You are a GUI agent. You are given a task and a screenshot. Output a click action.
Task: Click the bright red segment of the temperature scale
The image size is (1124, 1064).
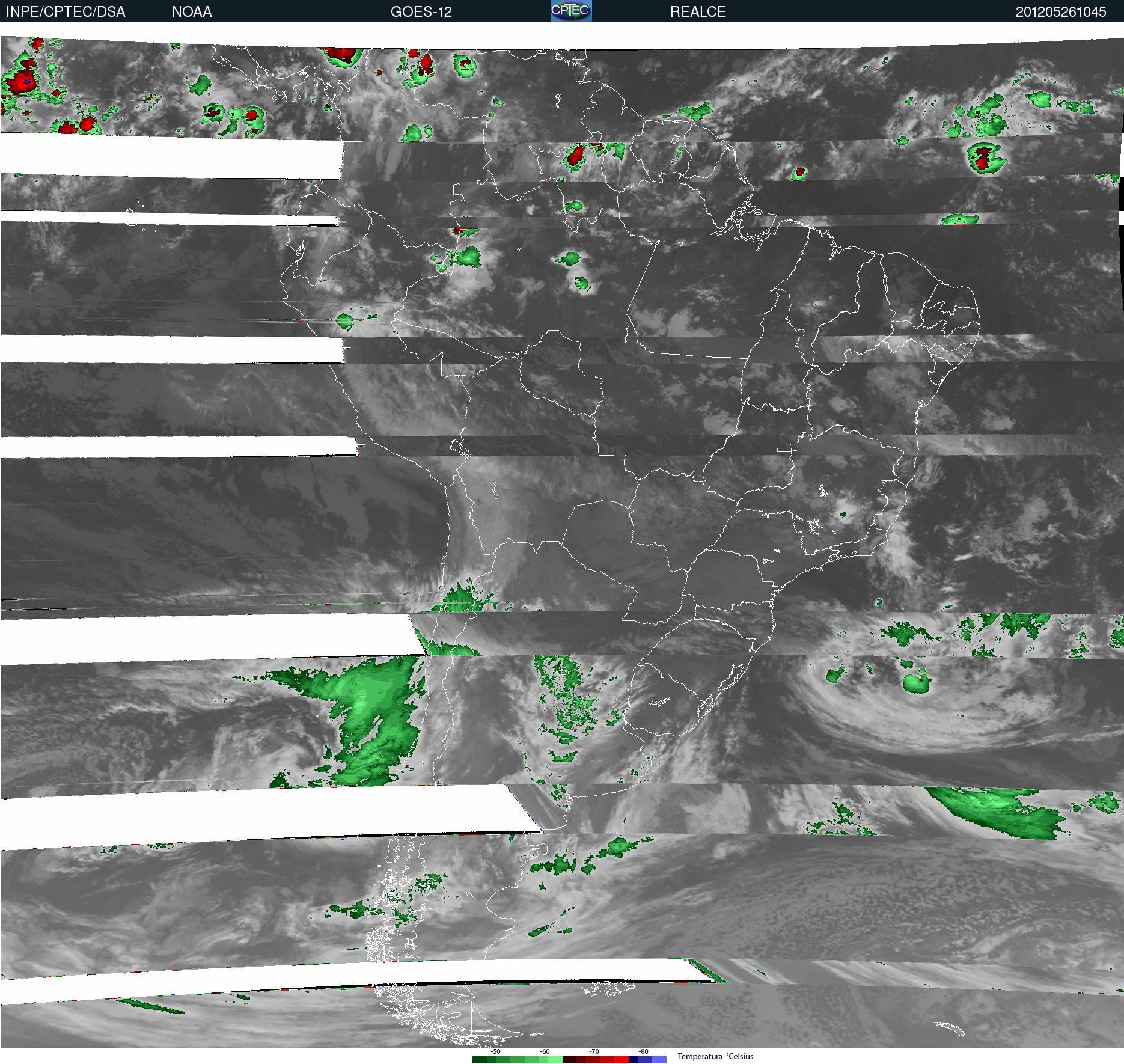[622, 1060]
